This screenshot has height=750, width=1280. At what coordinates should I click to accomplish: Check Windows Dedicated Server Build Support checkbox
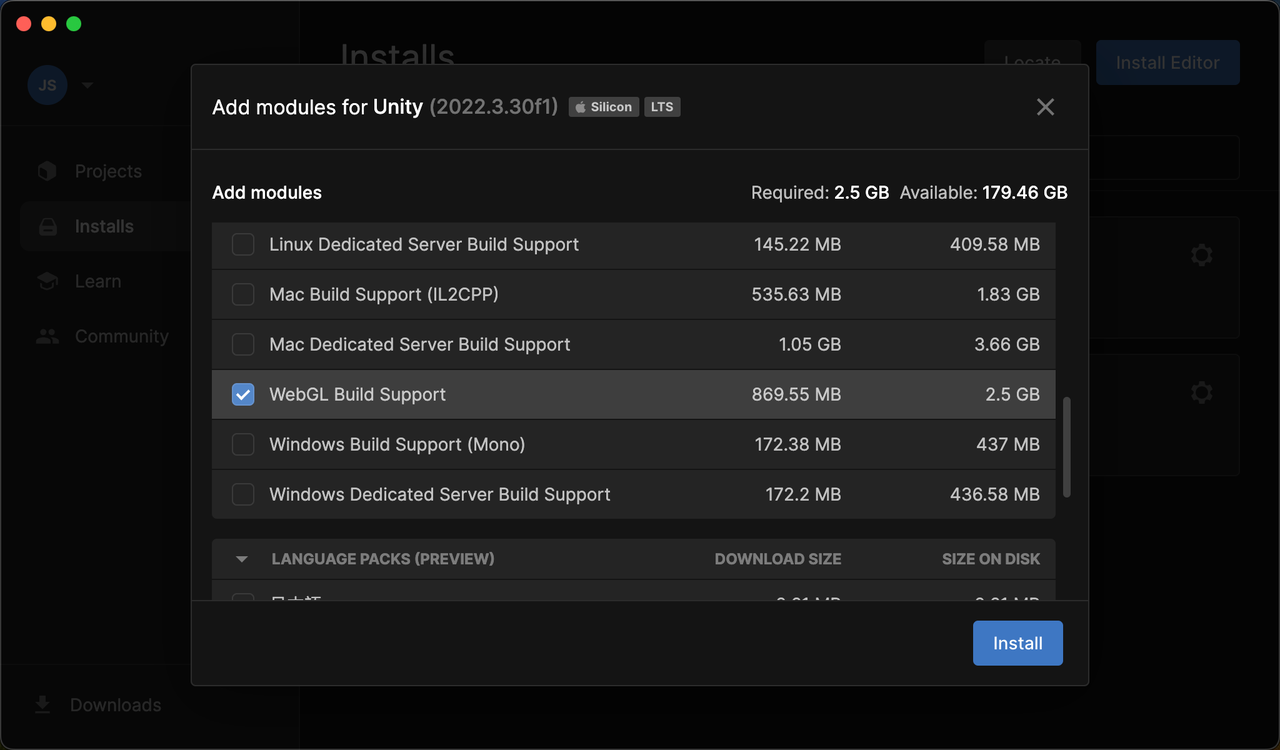click(243, 494)
